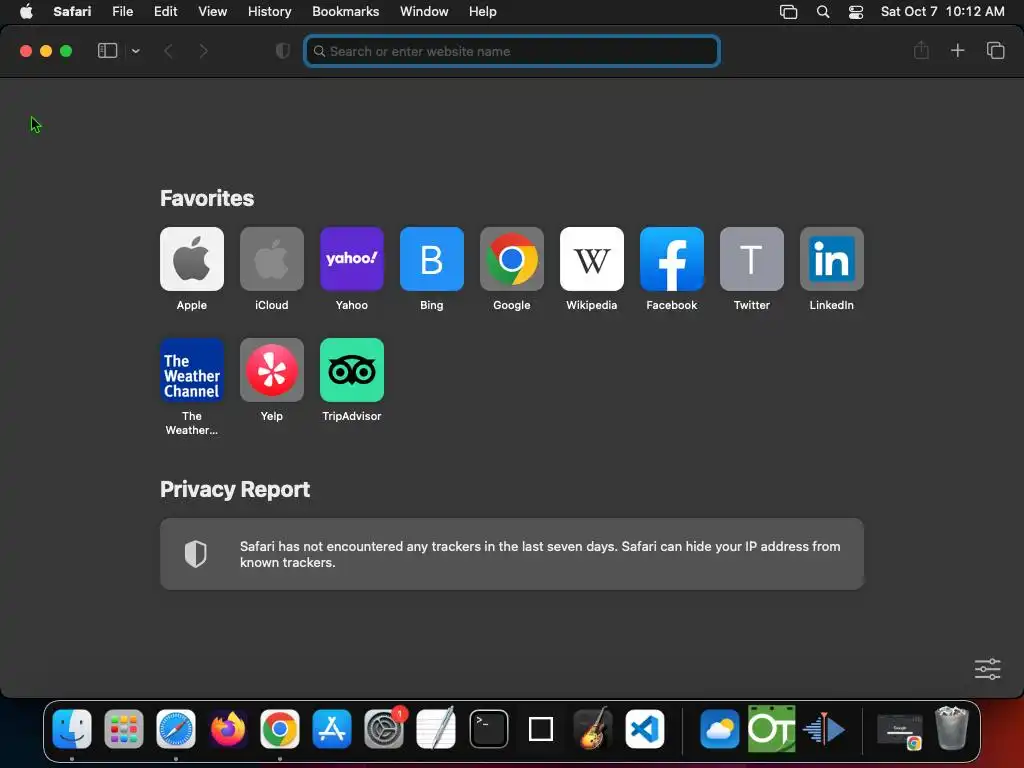Image resolution: width=1024 pixels, height=768 pixels.
Task: Open The Weather Channel favorite
Action: click(x=191, y=370)
